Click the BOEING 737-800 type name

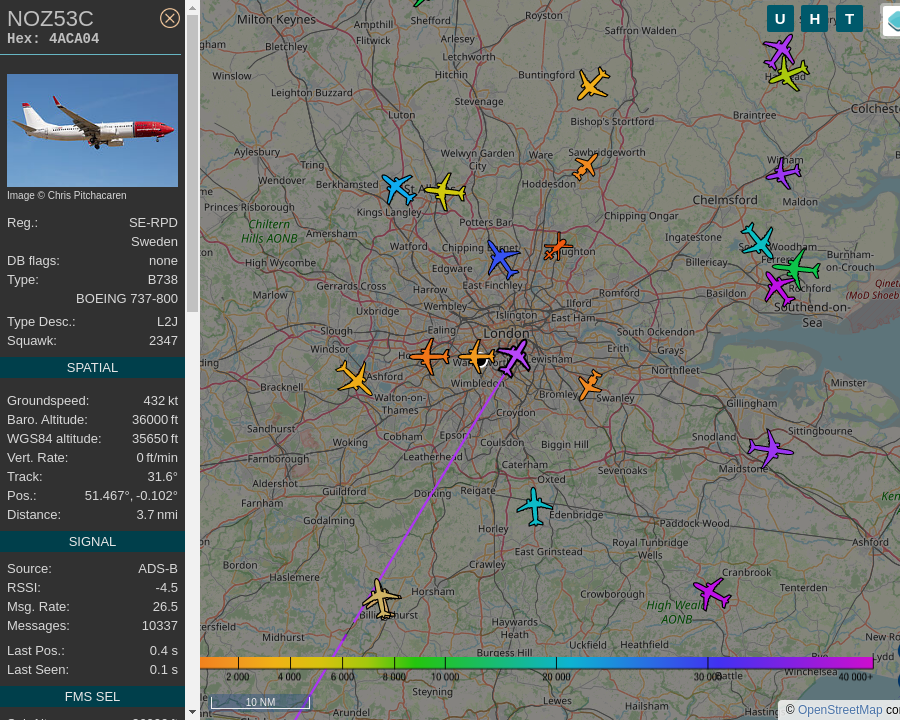click(127, 299)
